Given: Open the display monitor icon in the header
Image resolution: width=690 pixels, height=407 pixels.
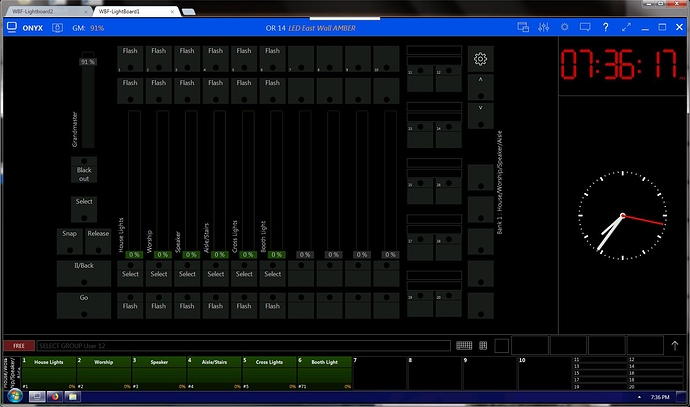Looking at the screenshot, I should coord(585,27).
